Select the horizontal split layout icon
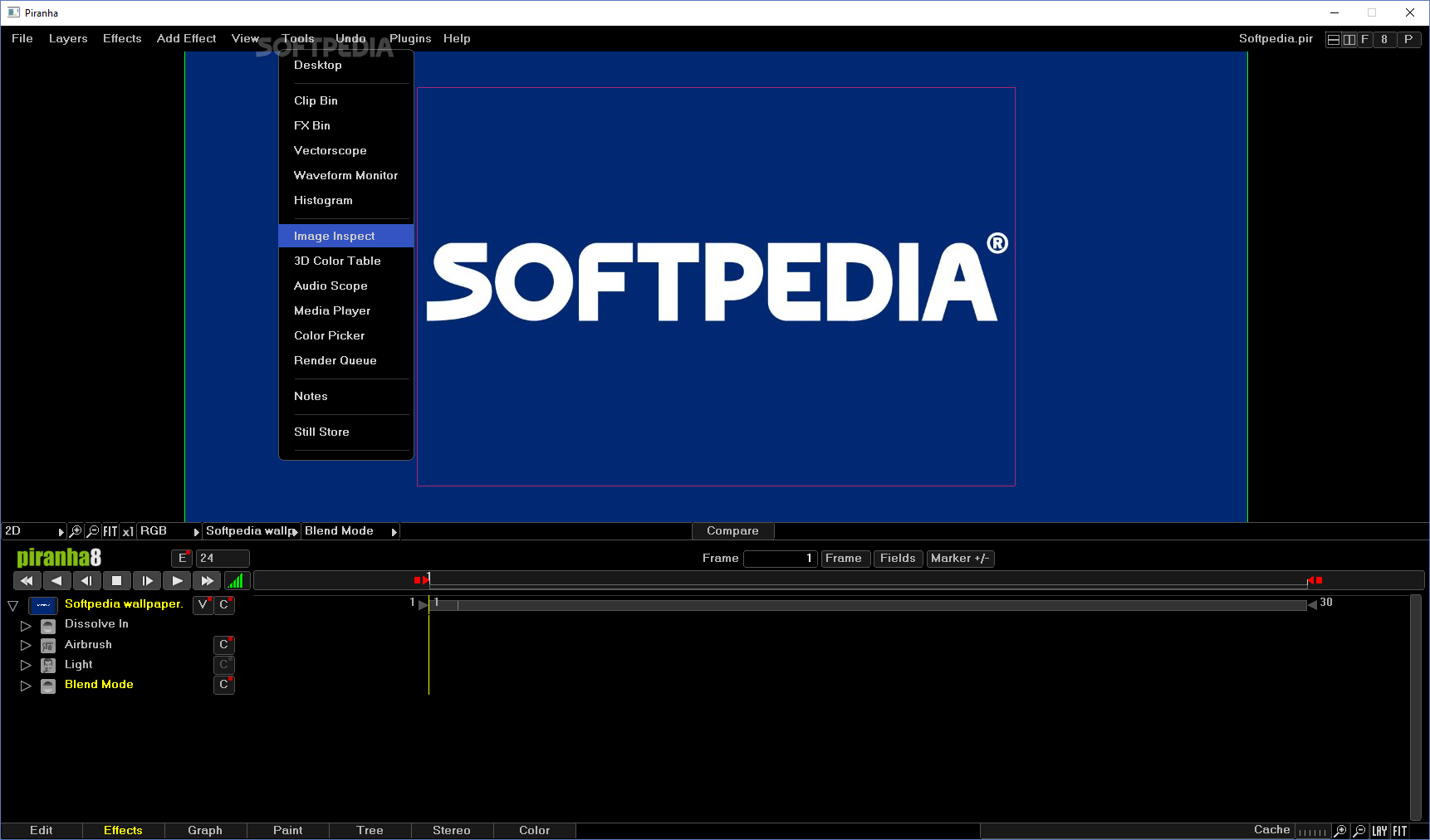1430x840 pixels. coord(1333,39)
